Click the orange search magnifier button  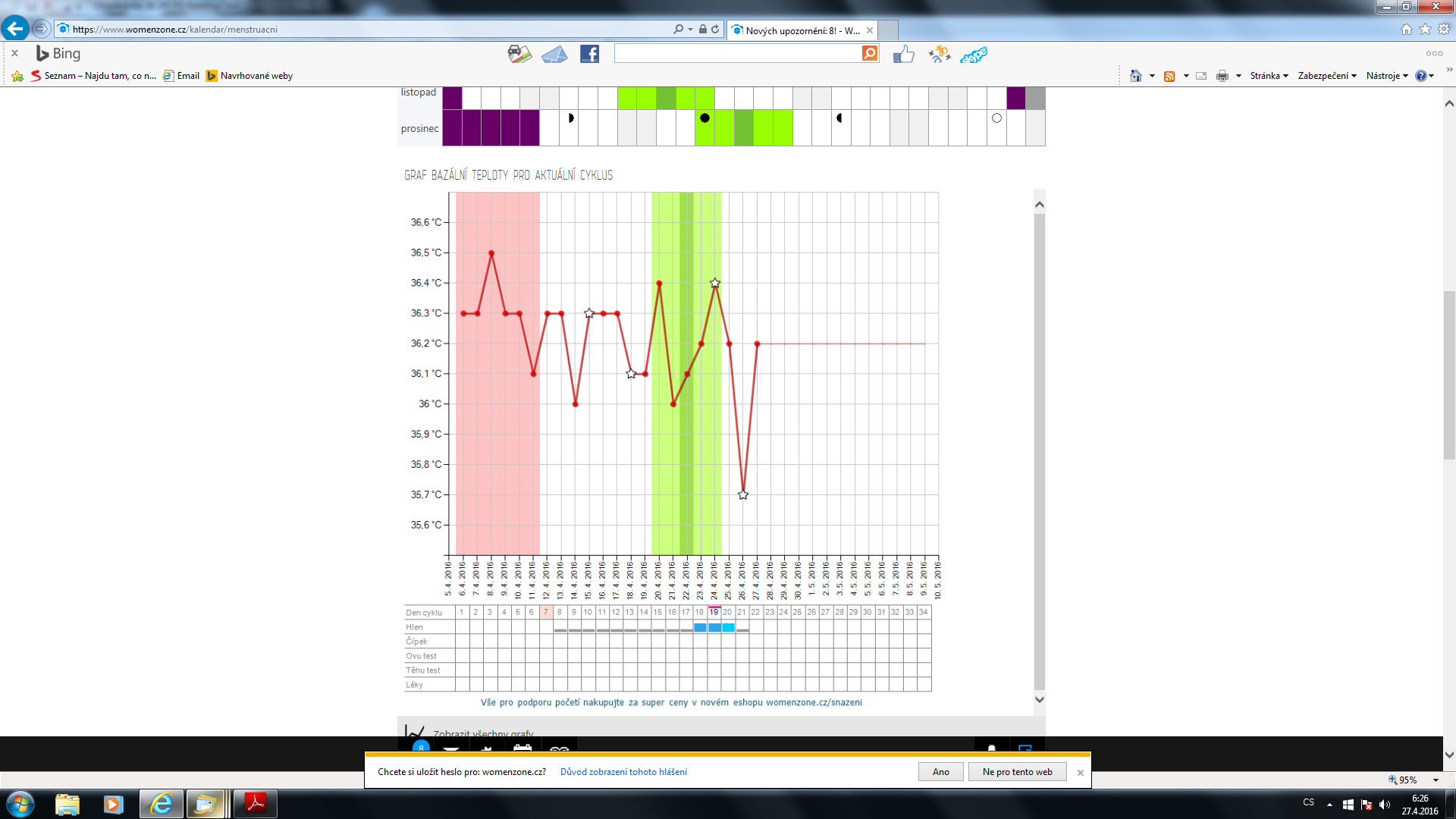(870, 53)
